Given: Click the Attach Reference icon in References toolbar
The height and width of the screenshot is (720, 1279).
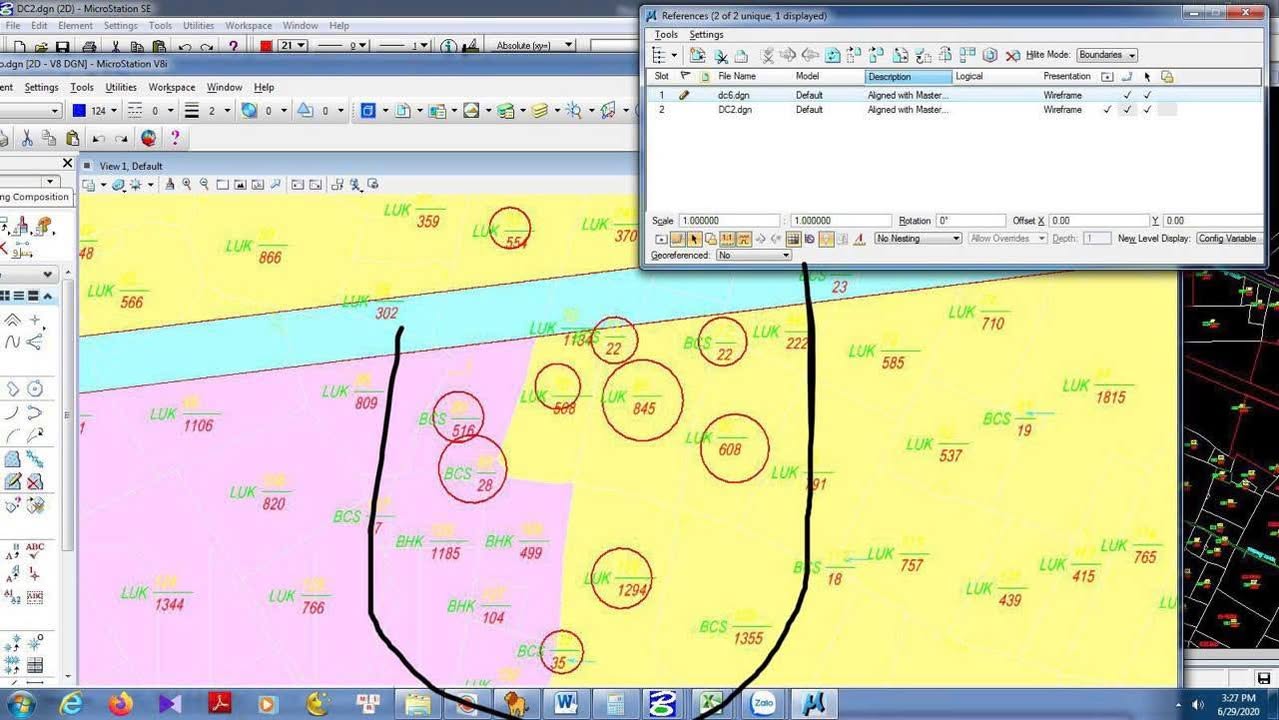Looking at the screenshot, I should click(x=697, y=56).
